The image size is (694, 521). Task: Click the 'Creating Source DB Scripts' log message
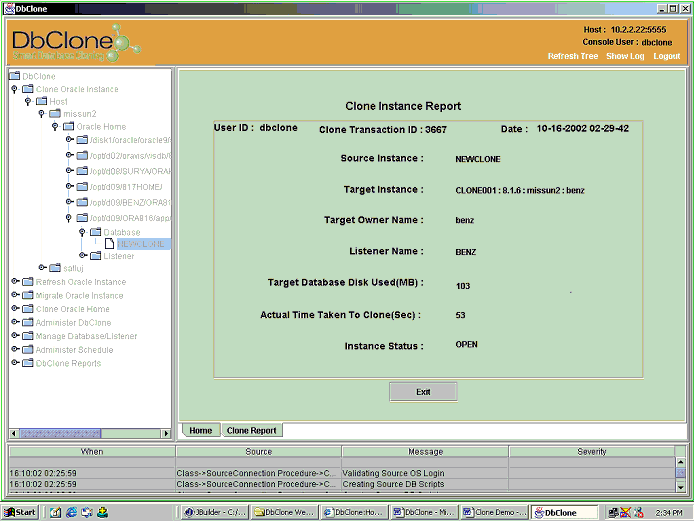pyautogui.click(x=393, y=484)
